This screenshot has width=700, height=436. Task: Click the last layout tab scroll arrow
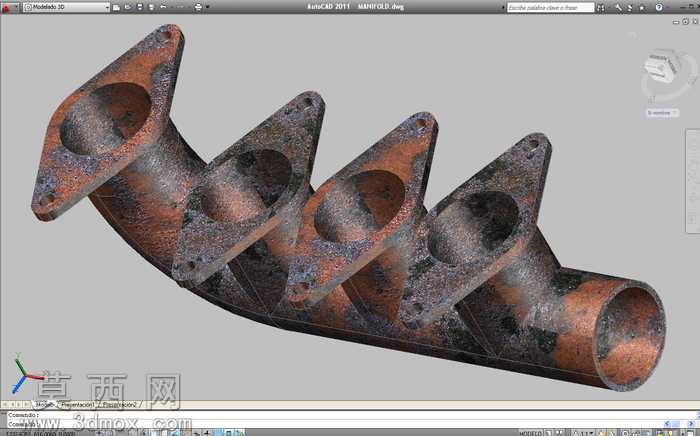(x=27, y=405)
